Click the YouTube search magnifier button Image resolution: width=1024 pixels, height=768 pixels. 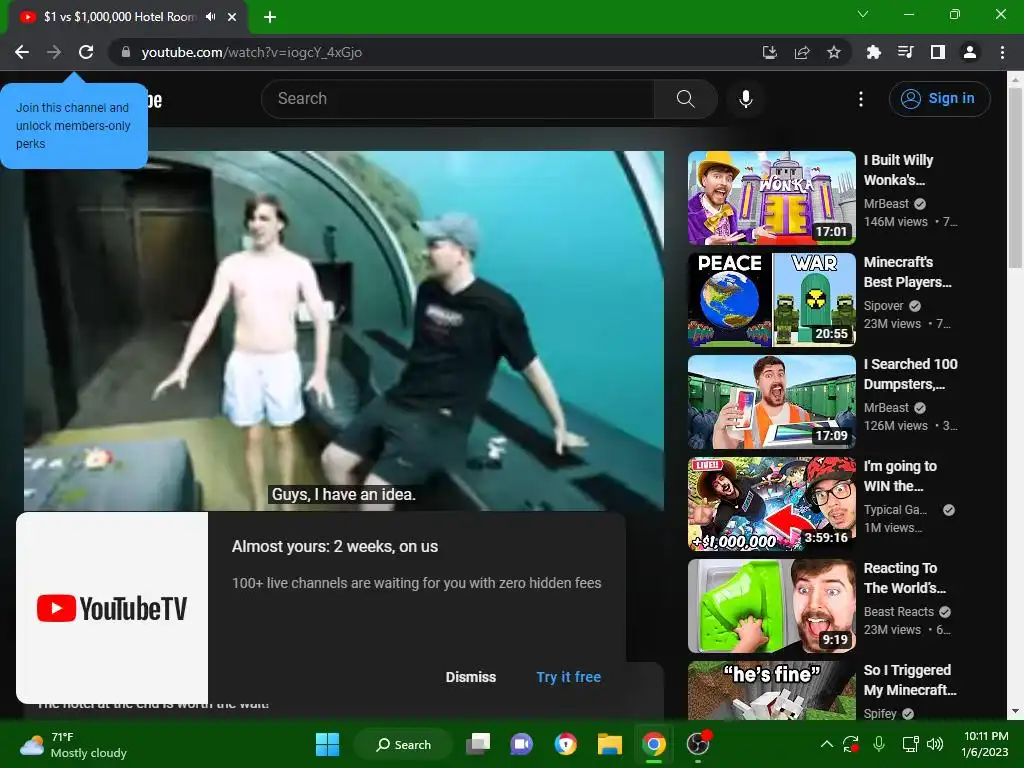point(686,99)
